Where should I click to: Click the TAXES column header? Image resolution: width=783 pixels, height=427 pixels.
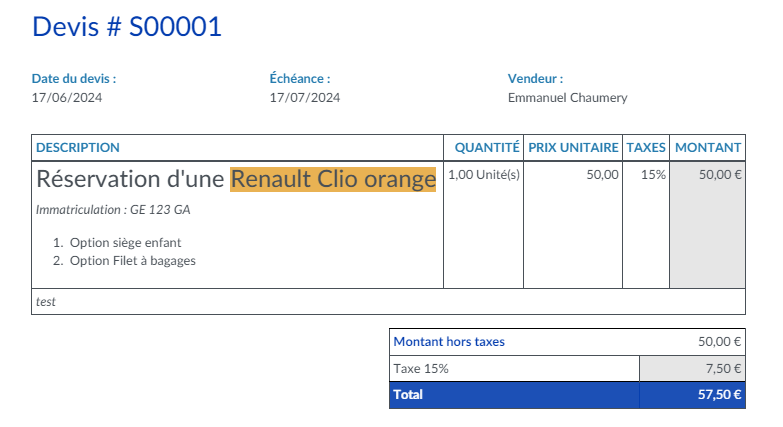(646, 147)
